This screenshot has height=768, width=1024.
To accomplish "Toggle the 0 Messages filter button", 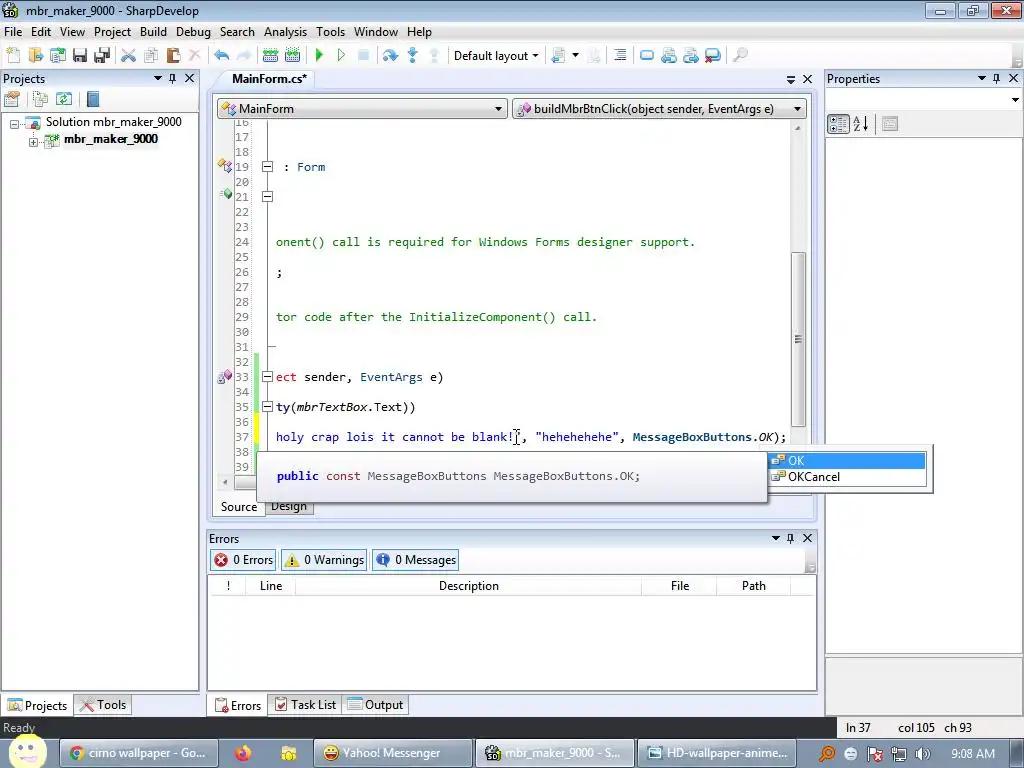I will 415,560.
